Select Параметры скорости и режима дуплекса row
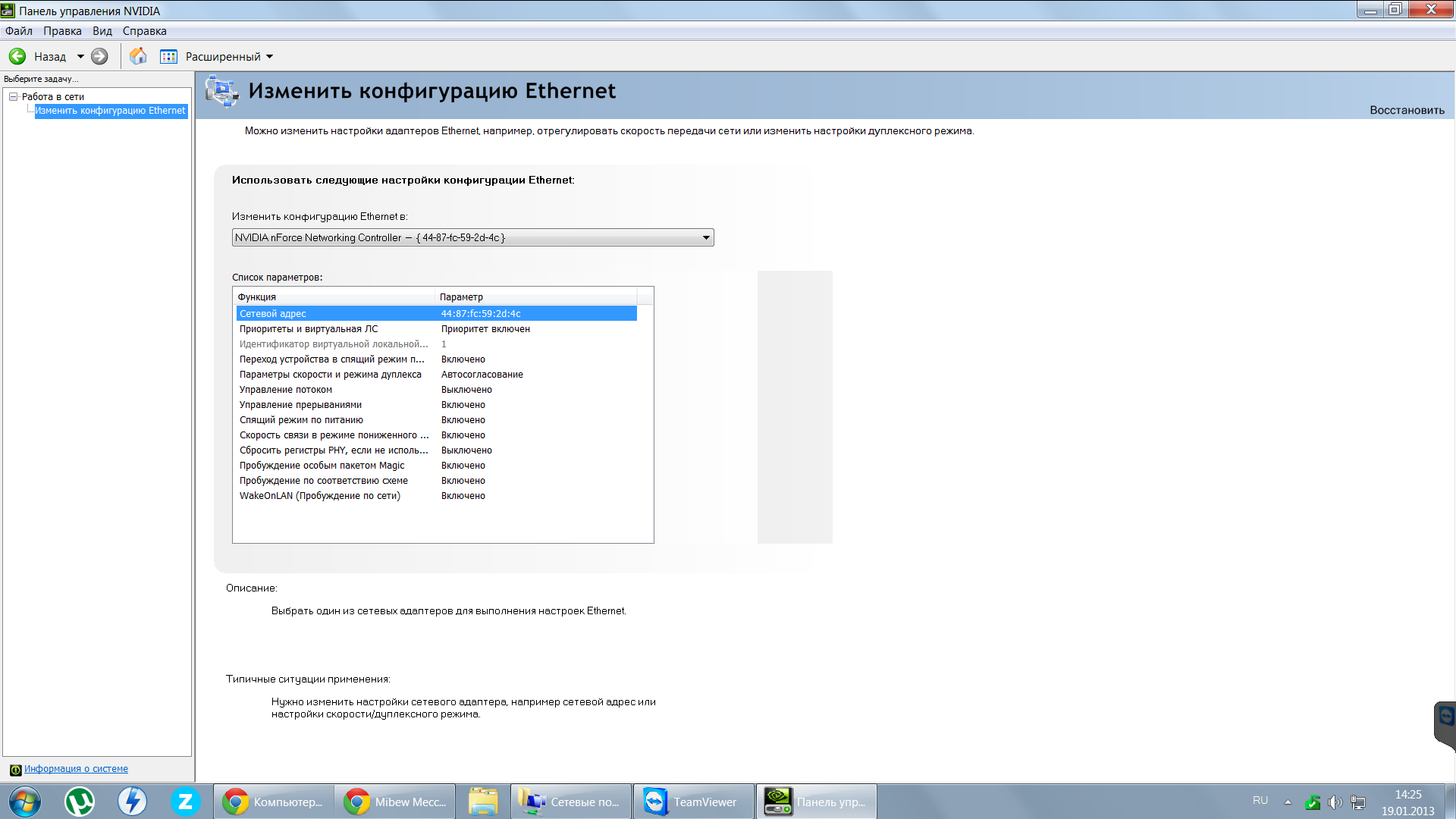1456x819 pixels. pos(436,374)
